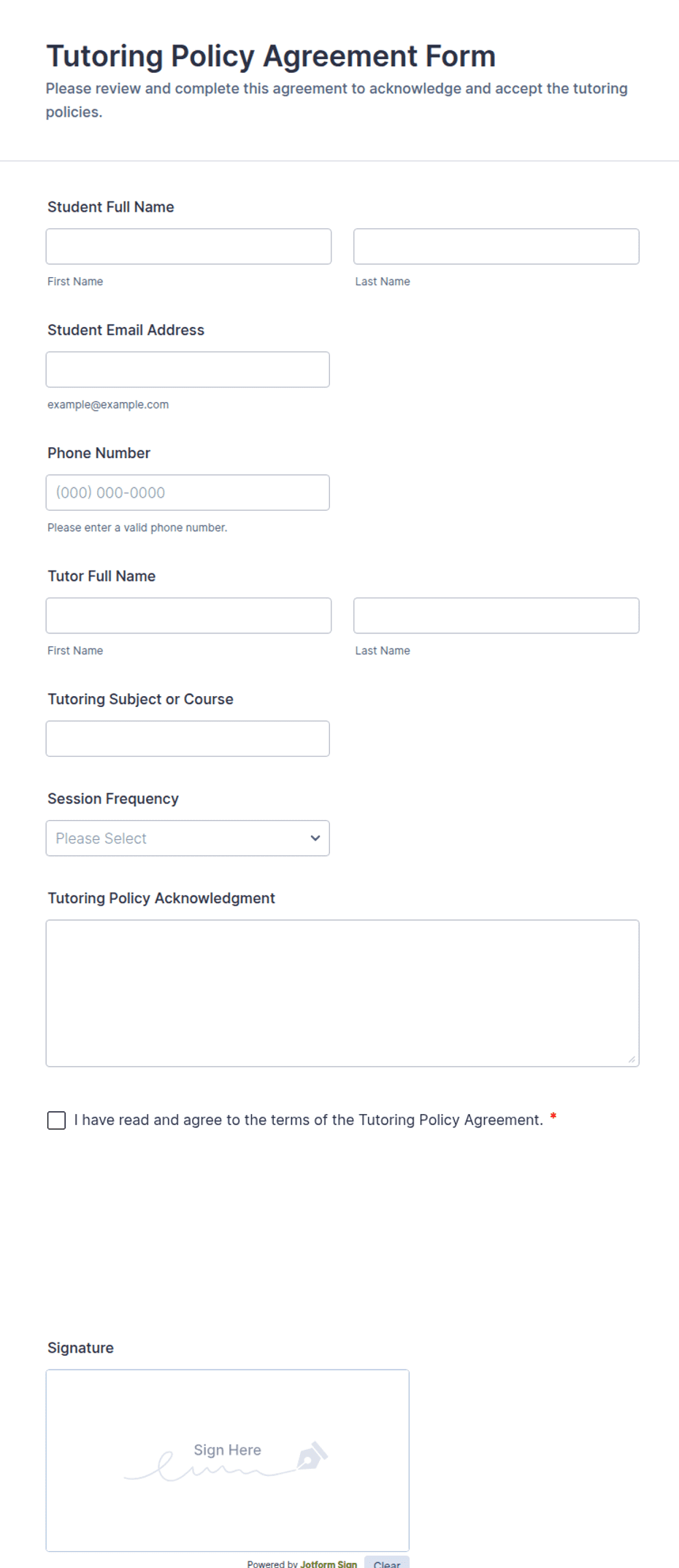Click the Session Frequency label
The image size is (679, 1568).
coord(113,798)
